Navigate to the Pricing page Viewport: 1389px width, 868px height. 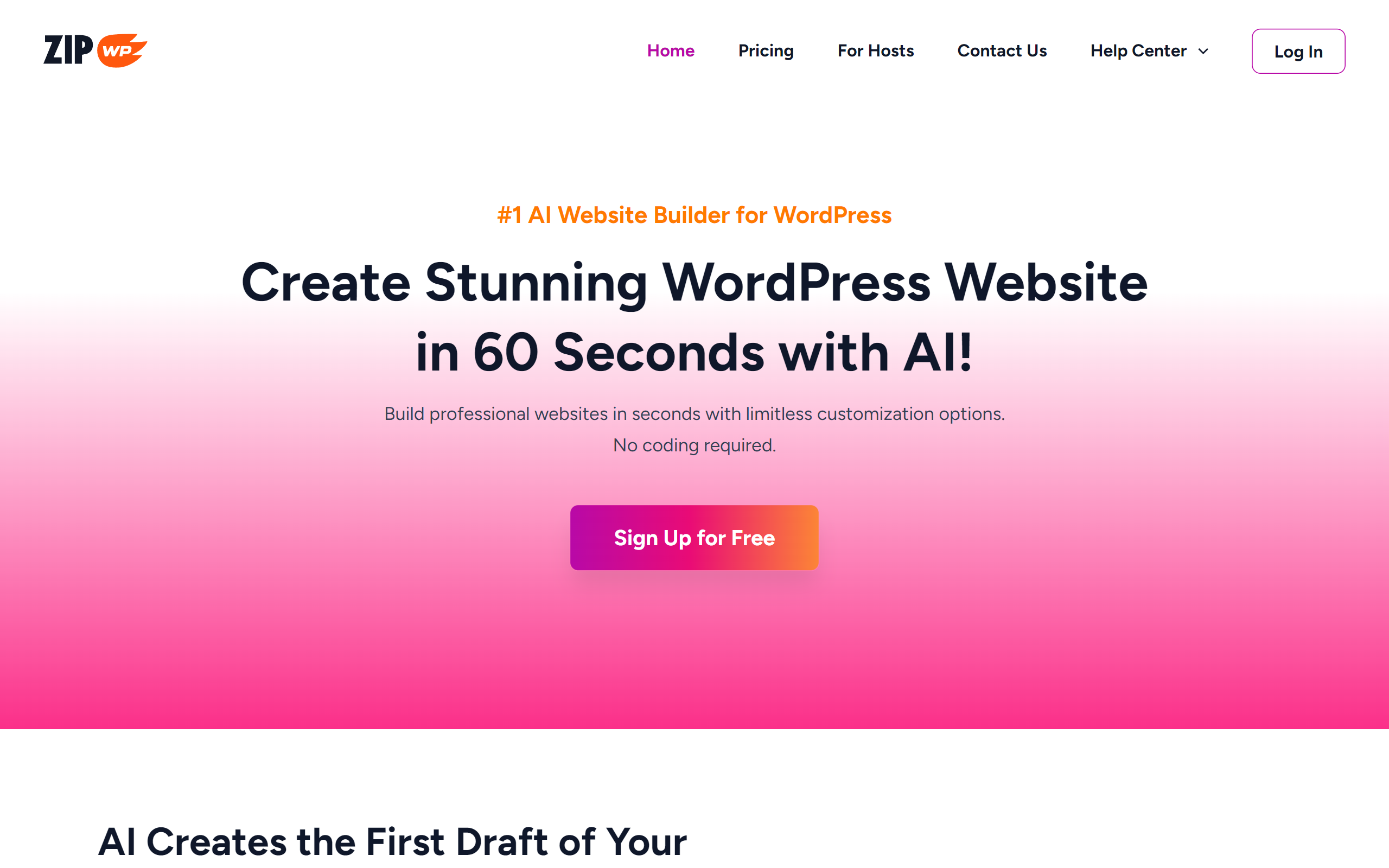[x=765, y=51]
